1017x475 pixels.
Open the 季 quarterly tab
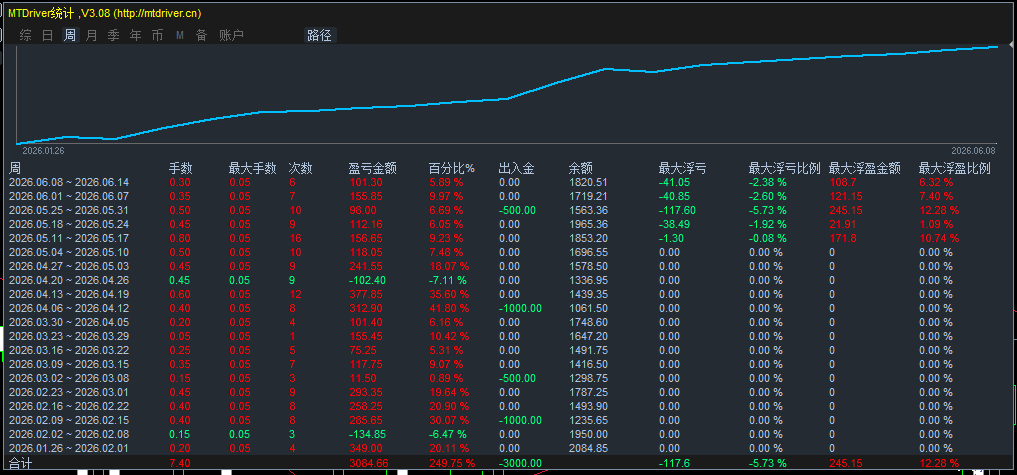click(x=114, y=36)
